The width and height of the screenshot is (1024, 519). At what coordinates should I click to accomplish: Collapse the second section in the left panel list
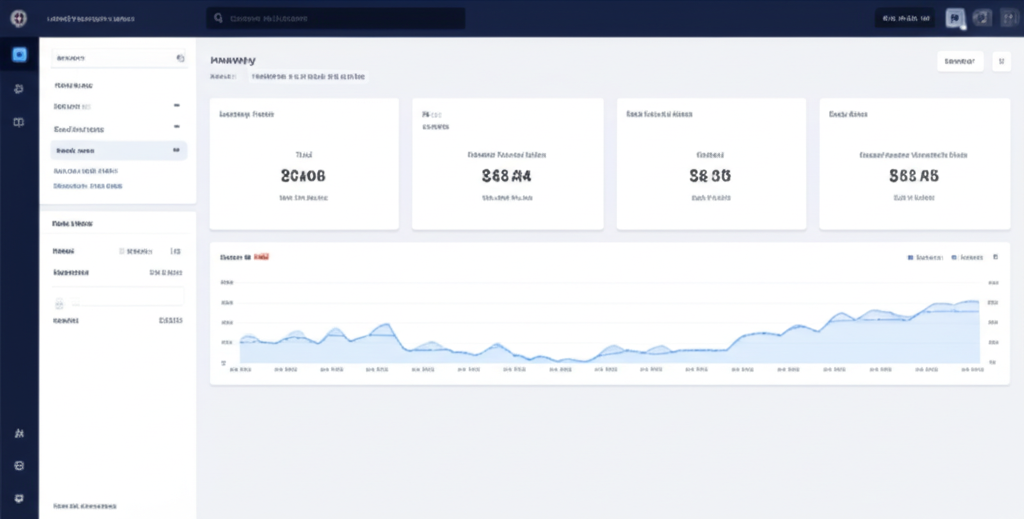point(176,105)
